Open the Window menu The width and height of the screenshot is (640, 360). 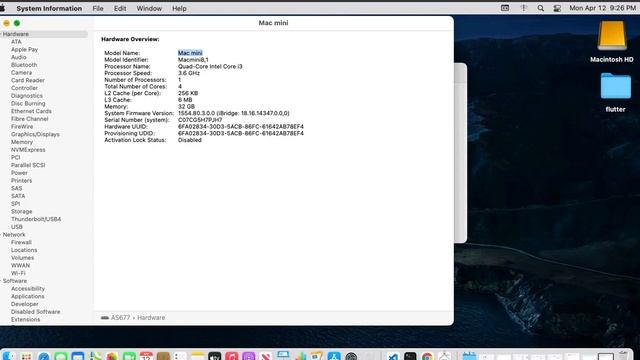click(149, 8)
